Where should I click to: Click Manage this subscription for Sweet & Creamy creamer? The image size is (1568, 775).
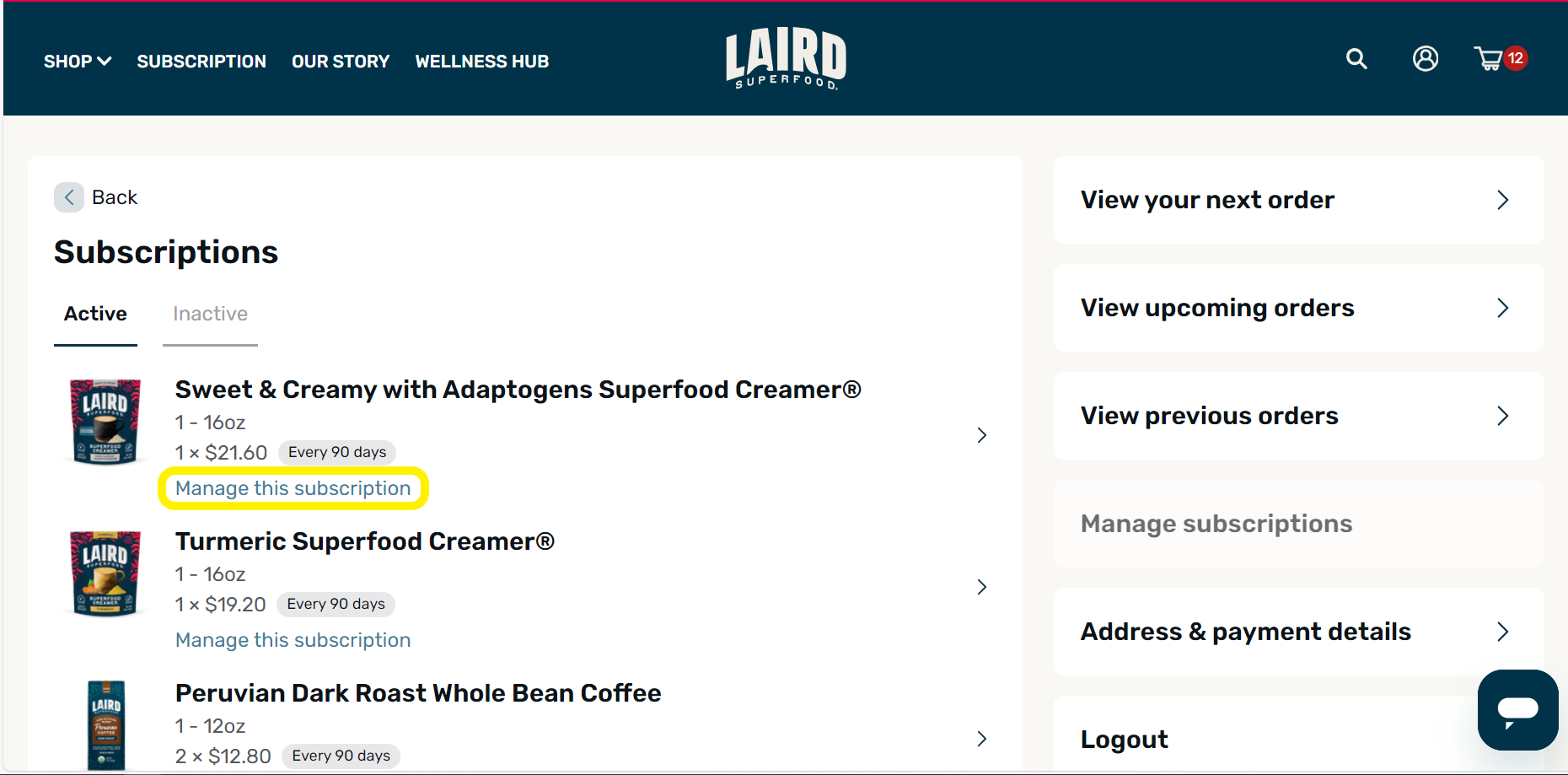point(293,488)
